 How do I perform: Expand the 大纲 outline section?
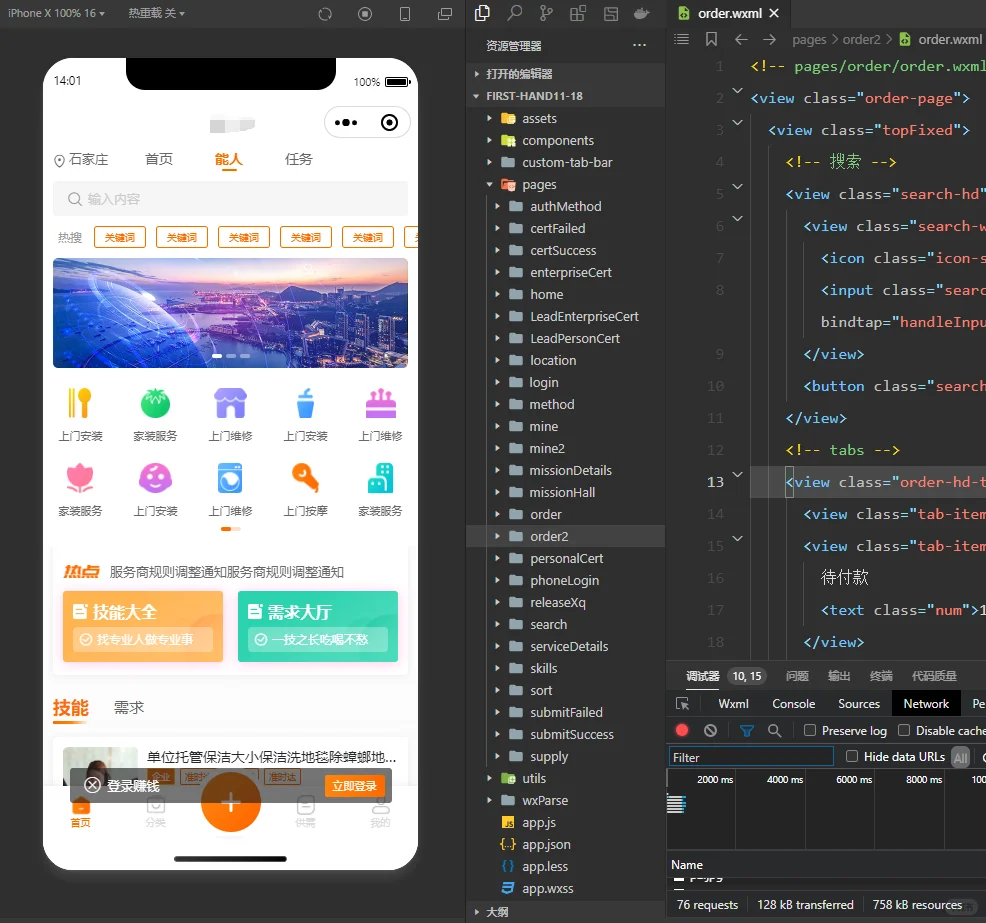[x=565, y=912]
